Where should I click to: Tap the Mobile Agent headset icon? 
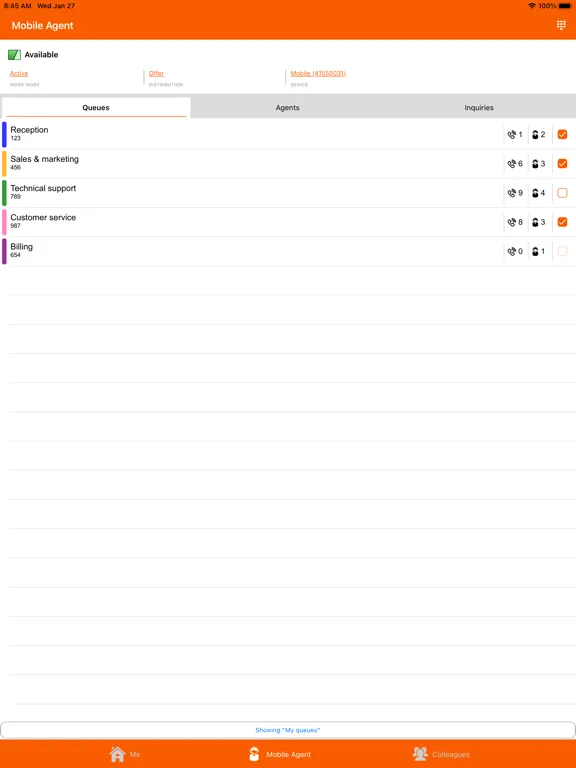click(254, 754)
